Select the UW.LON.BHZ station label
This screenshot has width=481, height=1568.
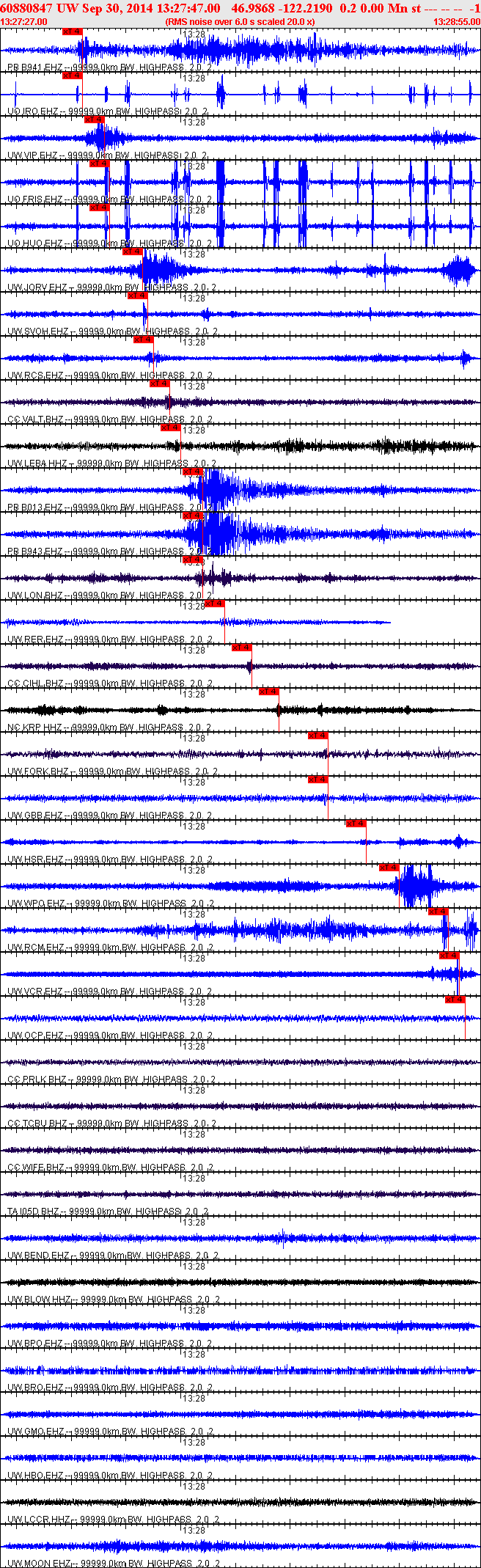point(34,596)
